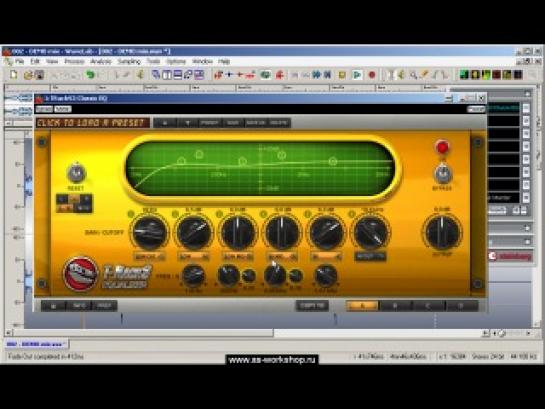Screen dimensions: 545x409
Task: Open filter type selector under high cut knob
Action: click(x=370, y=256)
